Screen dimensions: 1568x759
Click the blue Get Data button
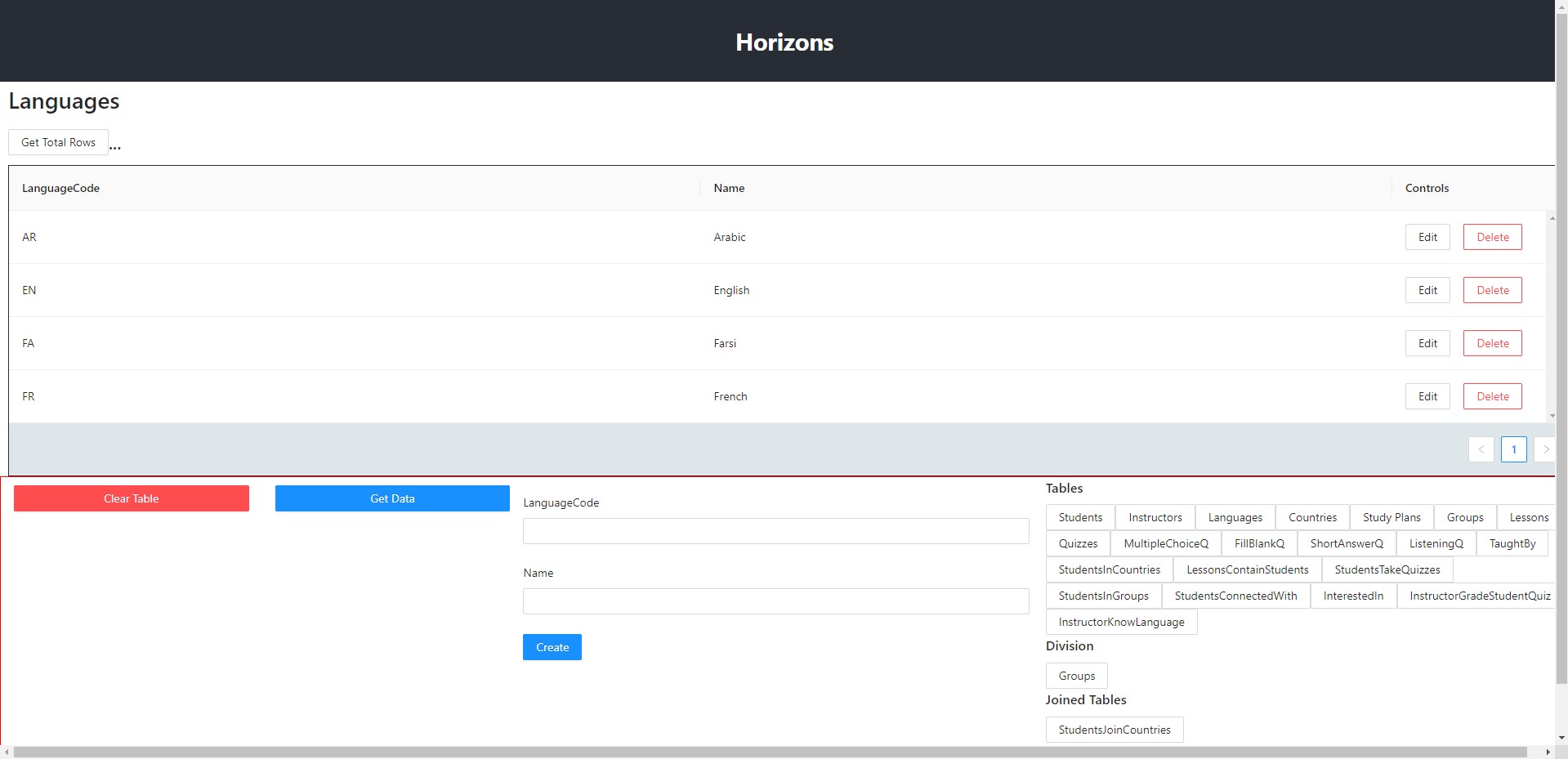coord(392,498)
